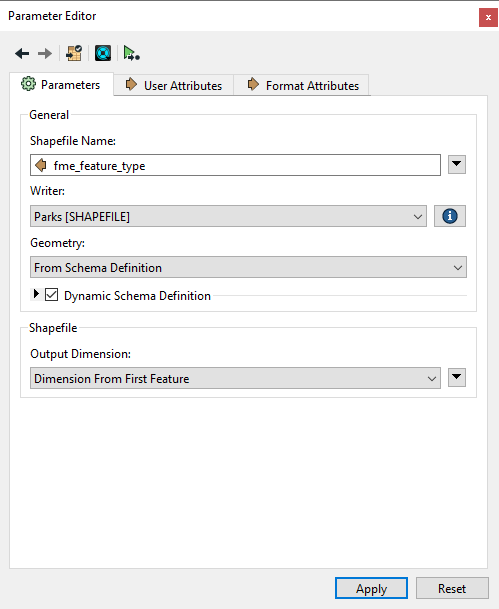This screenshot has width=499, height=609.
Task: Click the forward arrow navigation icon
Action: pos(45,53)
